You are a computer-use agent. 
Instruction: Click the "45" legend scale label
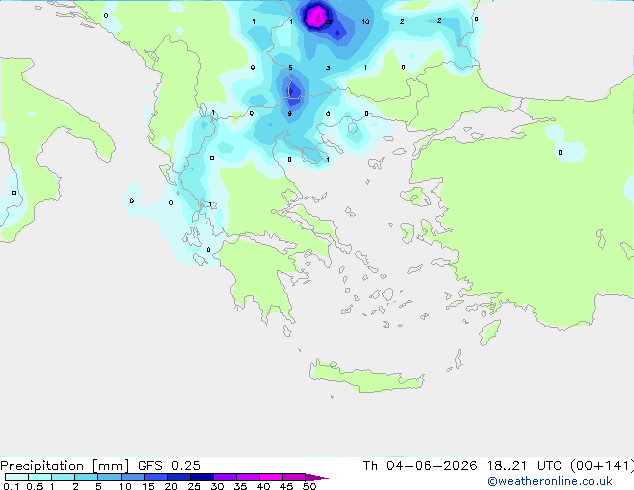[286, 486]
